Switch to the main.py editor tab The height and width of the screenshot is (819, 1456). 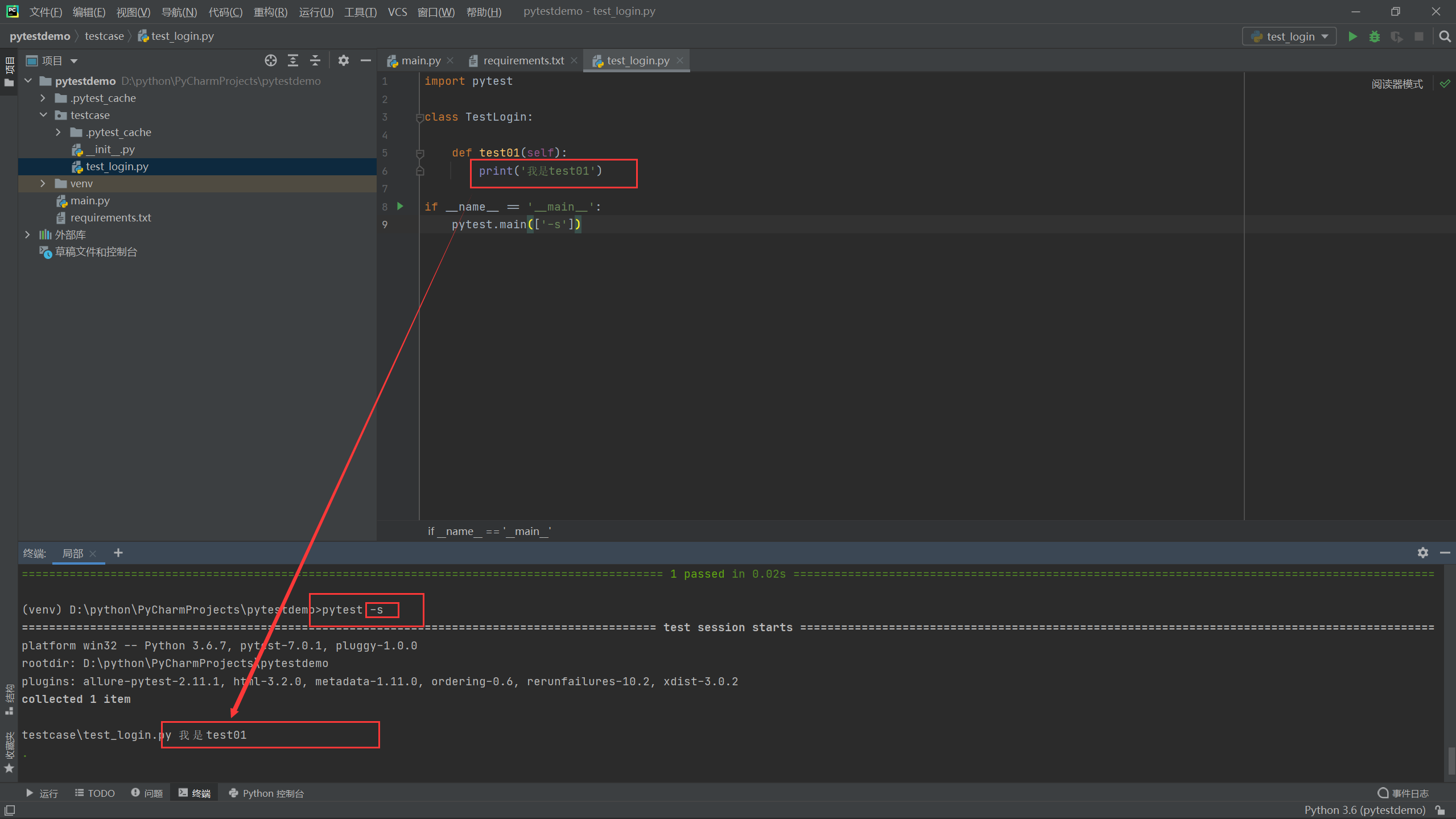click(x=420, y=60)
